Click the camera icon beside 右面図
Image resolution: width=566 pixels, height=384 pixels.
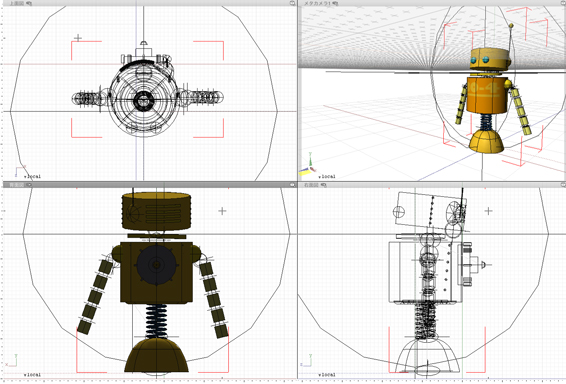[x=324, y=185]
